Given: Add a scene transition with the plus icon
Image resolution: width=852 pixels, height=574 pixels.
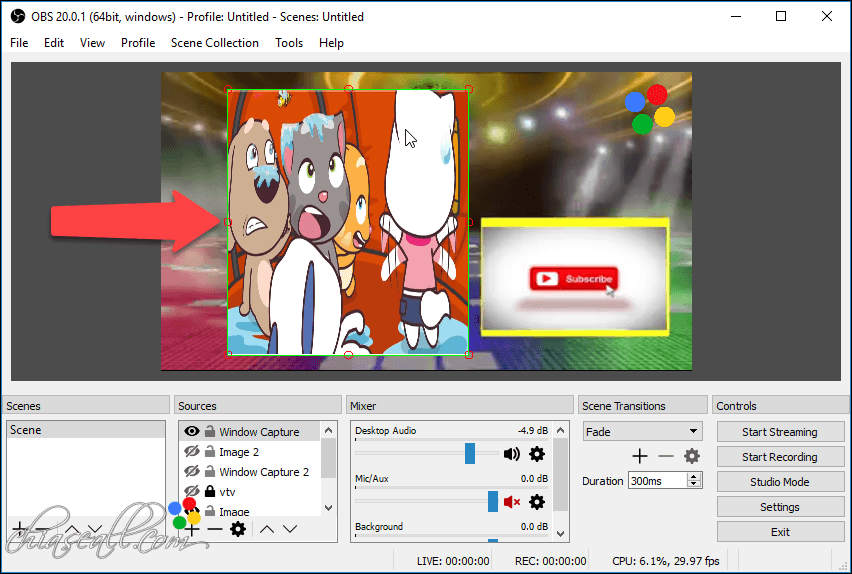Looking at the screenshot, I should point(640,456).
